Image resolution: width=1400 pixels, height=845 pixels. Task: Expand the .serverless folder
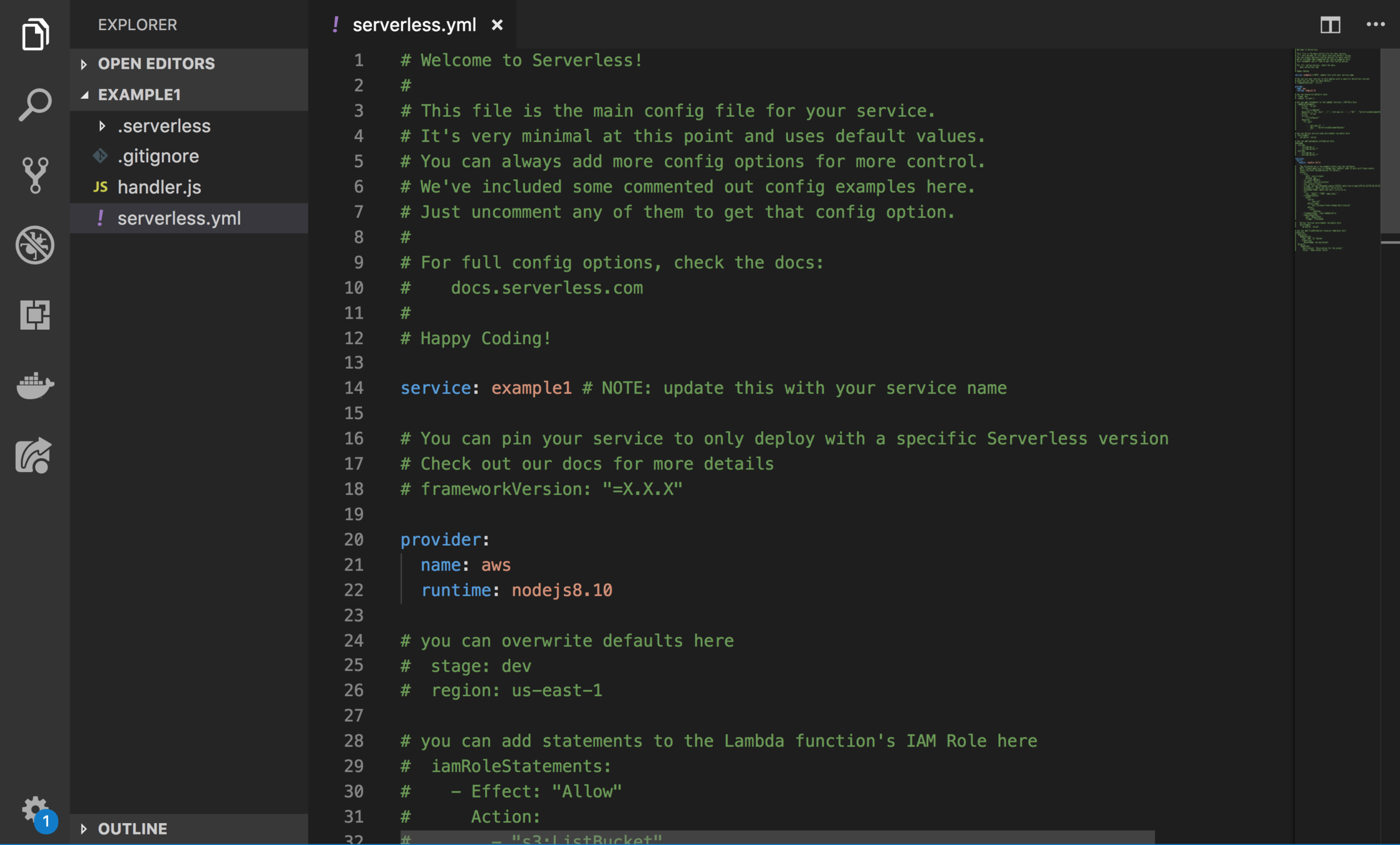tap(164, 126)
